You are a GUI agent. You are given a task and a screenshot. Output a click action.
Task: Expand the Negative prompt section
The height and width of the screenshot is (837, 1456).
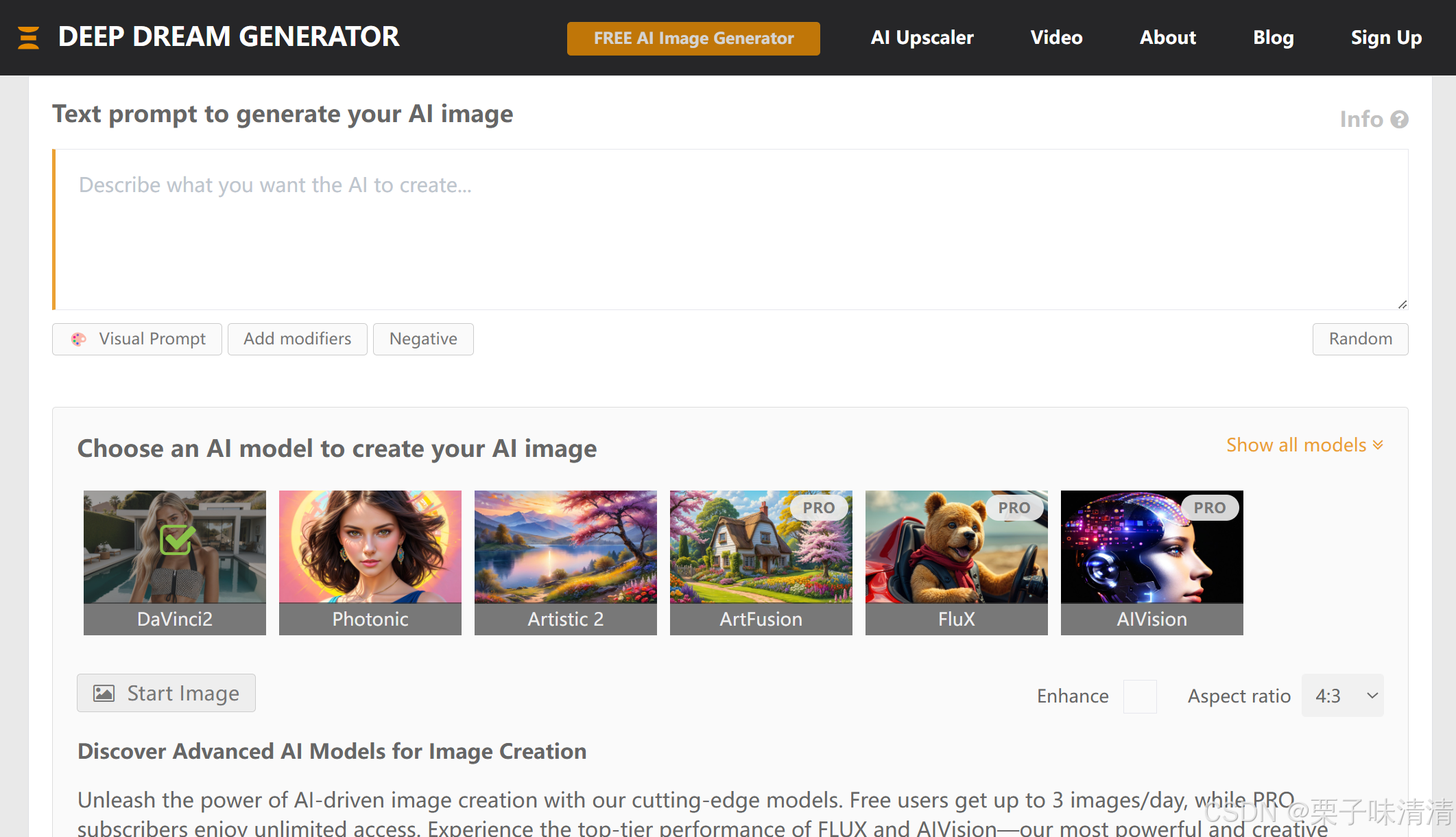(x=423, y=339)
